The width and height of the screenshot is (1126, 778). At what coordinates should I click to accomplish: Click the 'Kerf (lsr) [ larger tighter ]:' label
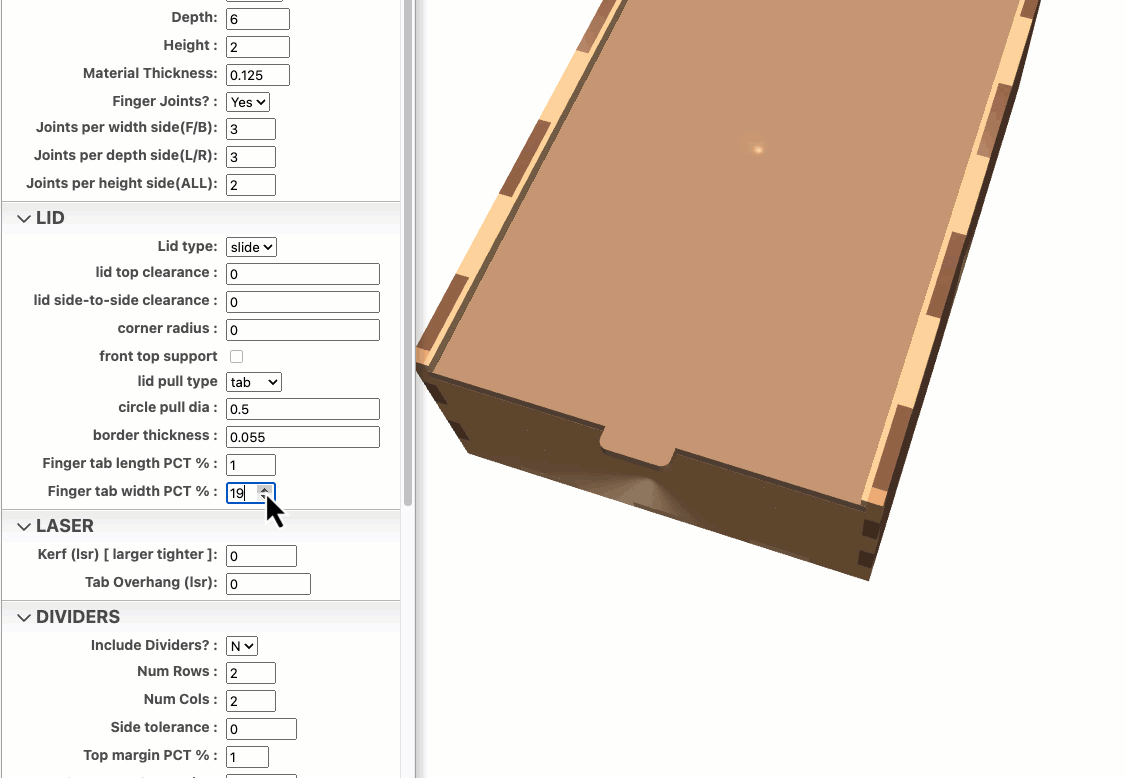[x=127, y=554]
